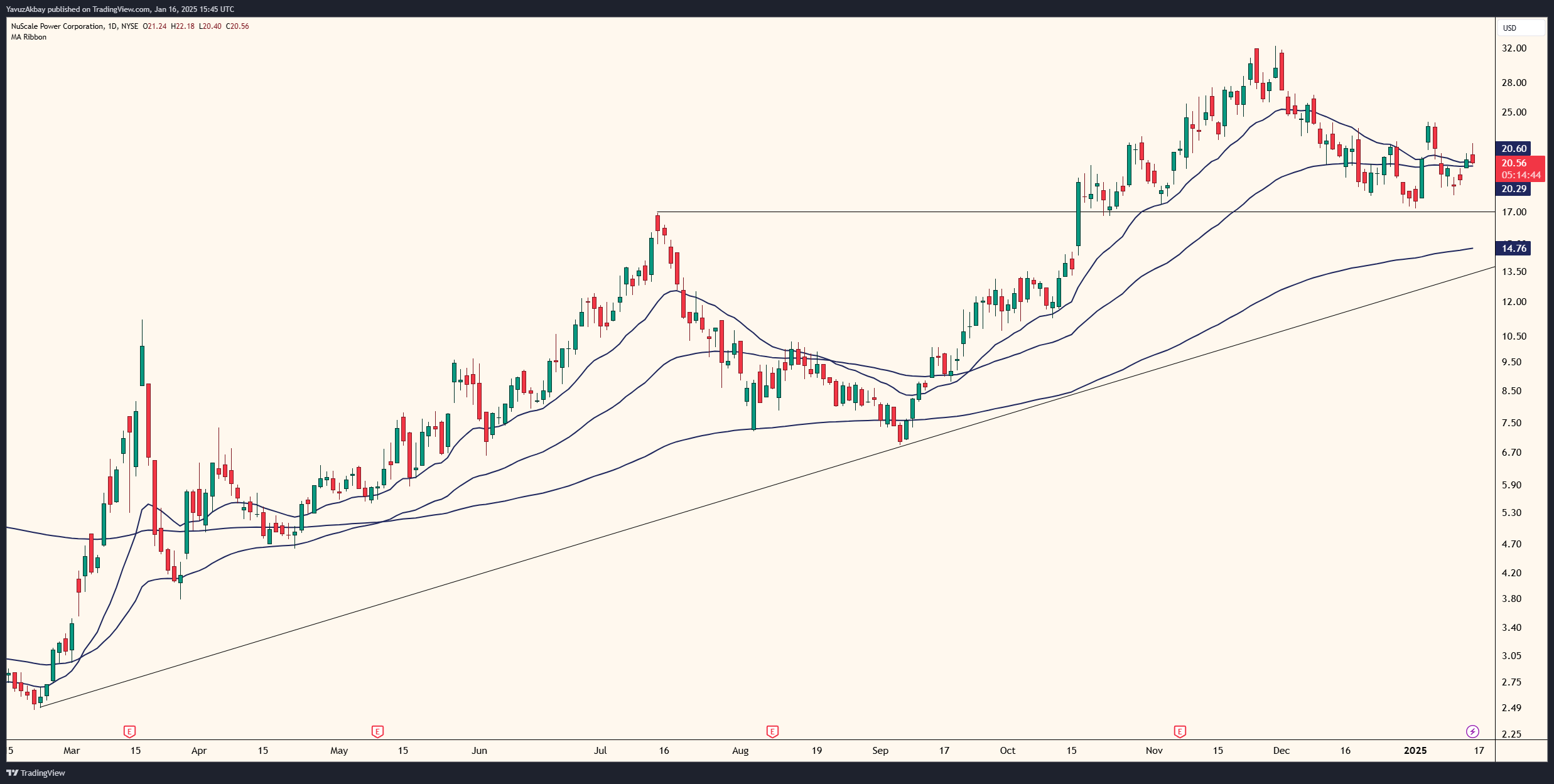The width and height of the screenshot is (1554, 784).
Task: Click the horizontal resistance line near 17.00
Action: tap(879, 211)
